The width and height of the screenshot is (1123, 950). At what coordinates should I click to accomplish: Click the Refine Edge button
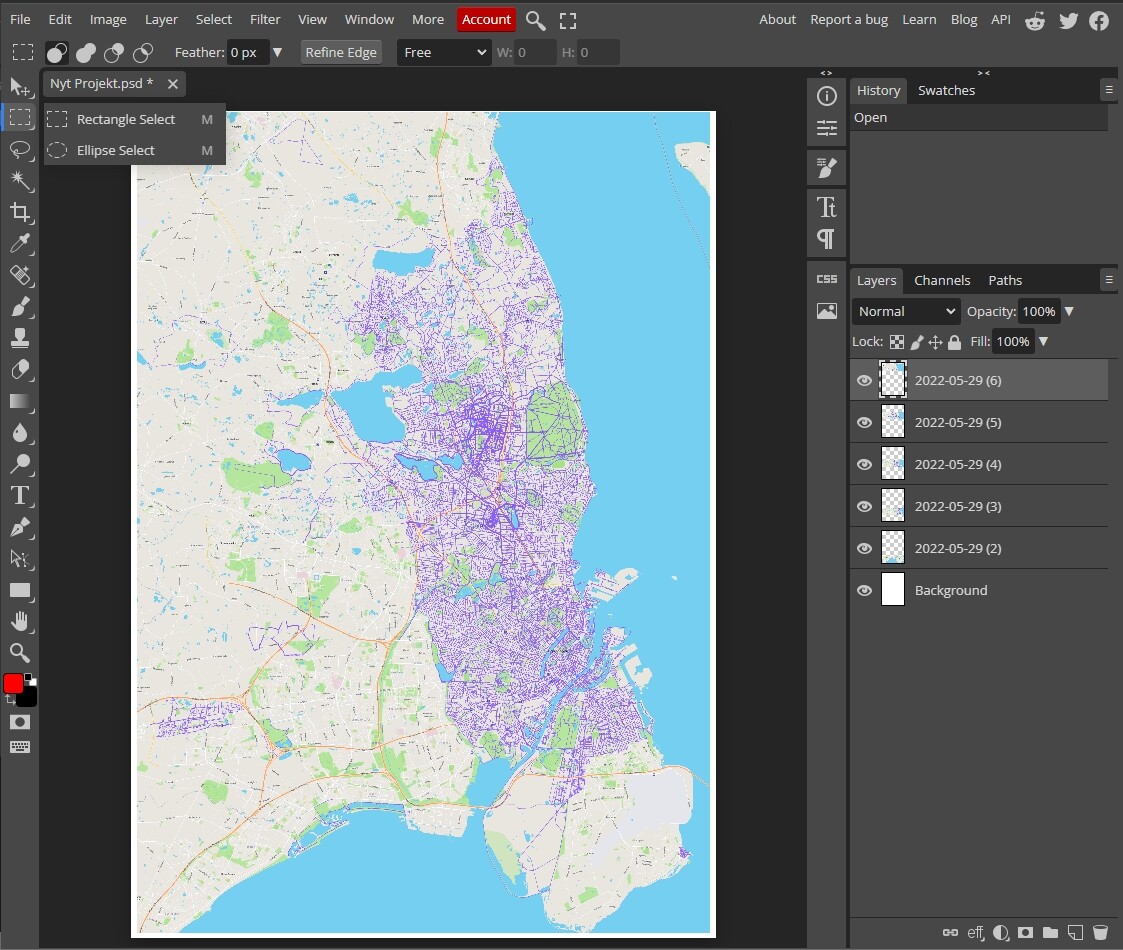pyautogui.click(x=341, y=52)
